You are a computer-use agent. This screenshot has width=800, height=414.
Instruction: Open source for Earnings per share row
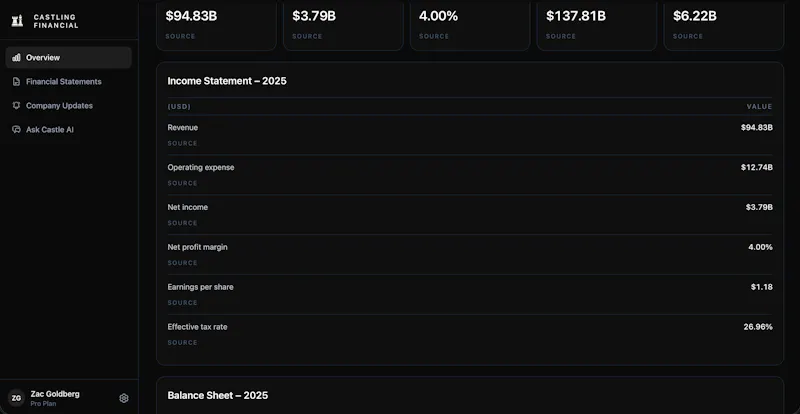pyautogui.click(x=182, y=303)
